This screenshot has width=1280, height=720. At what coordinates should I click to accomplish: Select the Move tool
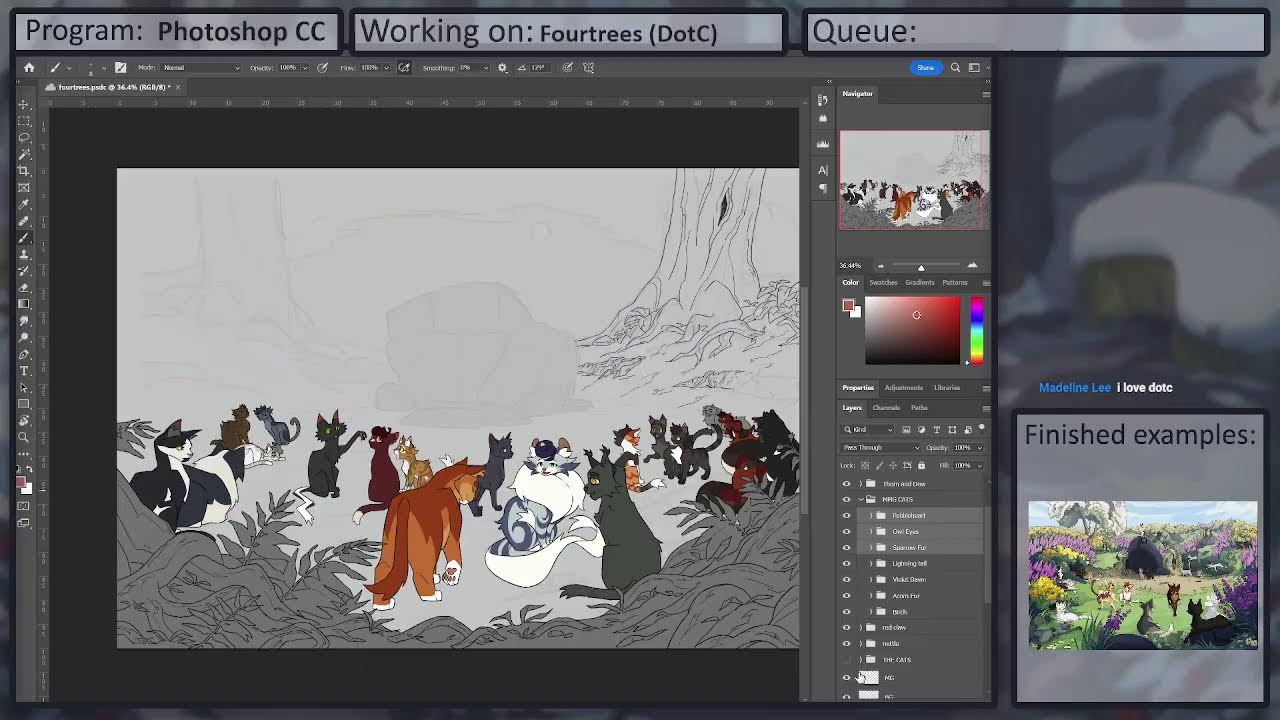(23, 103)
